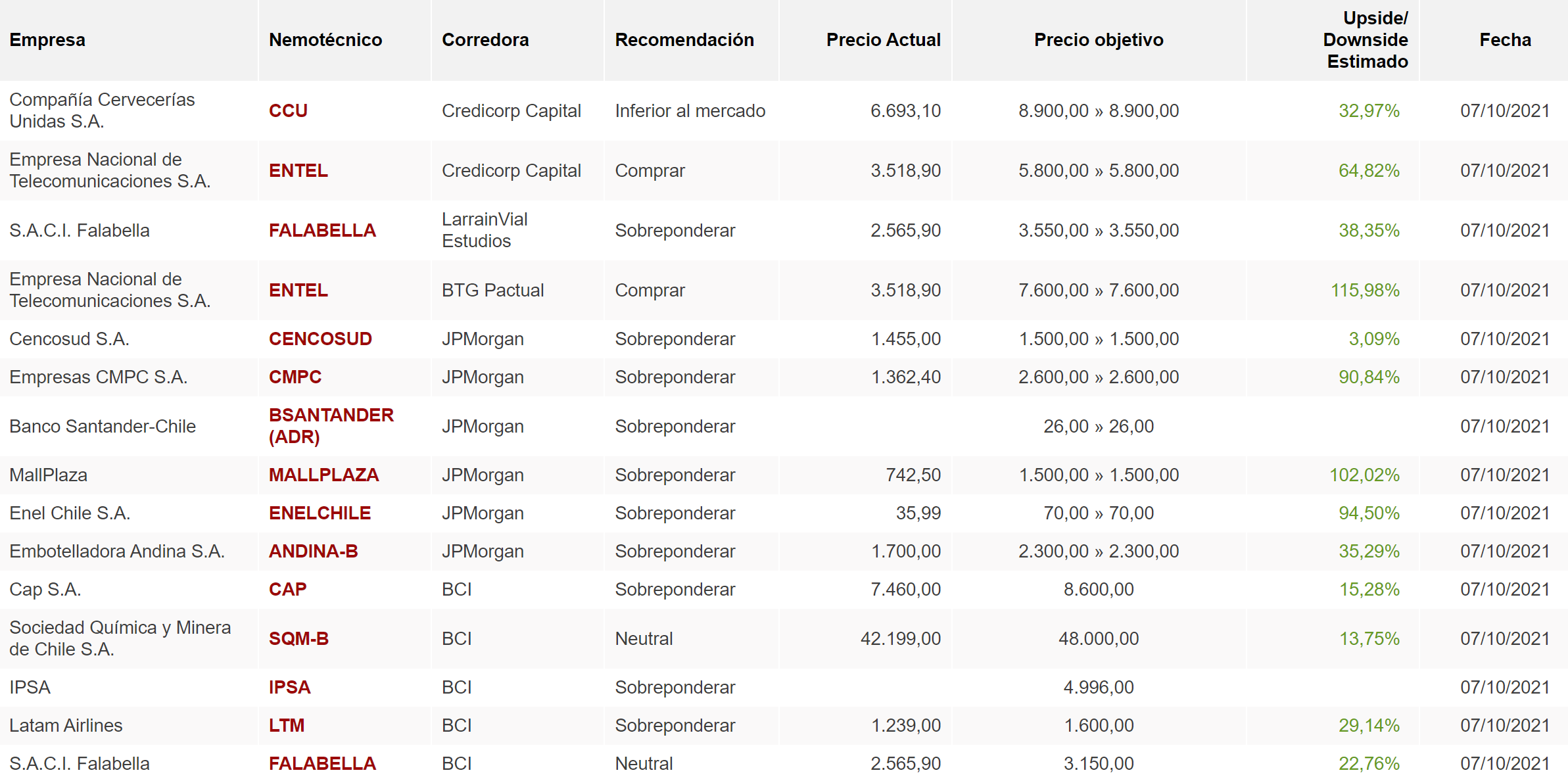This screenshot has height=781, width=1568.
Task: Click the LTM ticker link
Action: [287, 725]
